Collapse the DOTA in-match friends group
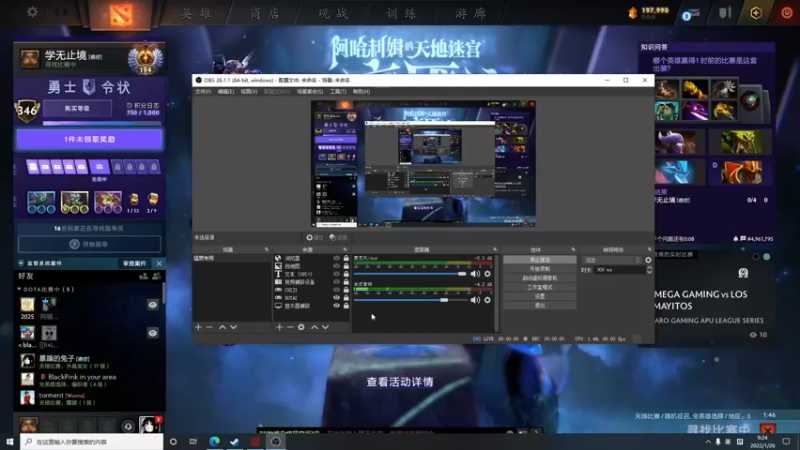Screen dimensions: 800x450 (x=19, y=289)
